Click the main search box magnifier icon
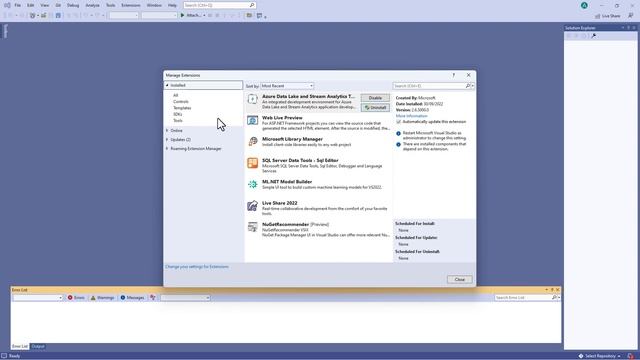Viewport: 640px width, 360px height. point(252,5)
